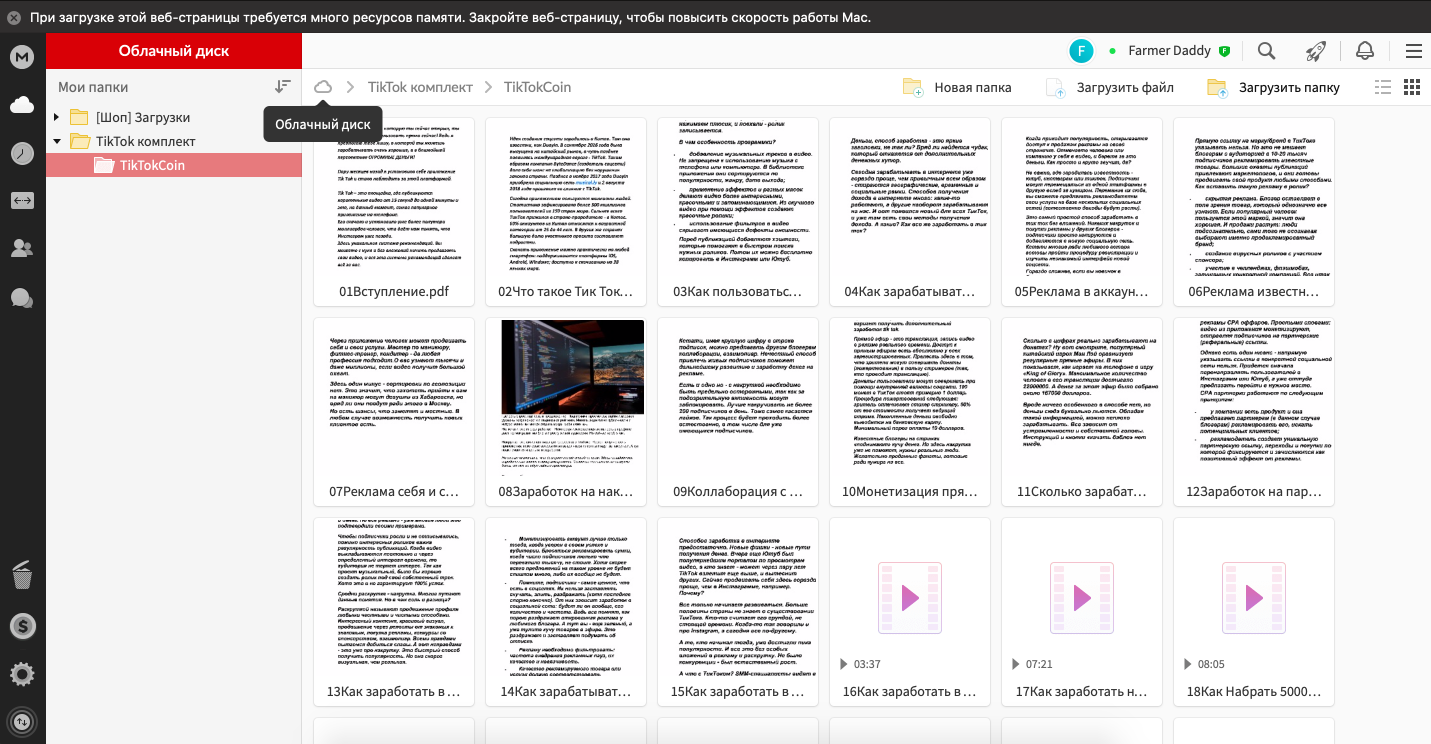Viewport: 1431px width, 744px height.
Task: Click the rocket icon in top bar
Action: point(1315,51)
